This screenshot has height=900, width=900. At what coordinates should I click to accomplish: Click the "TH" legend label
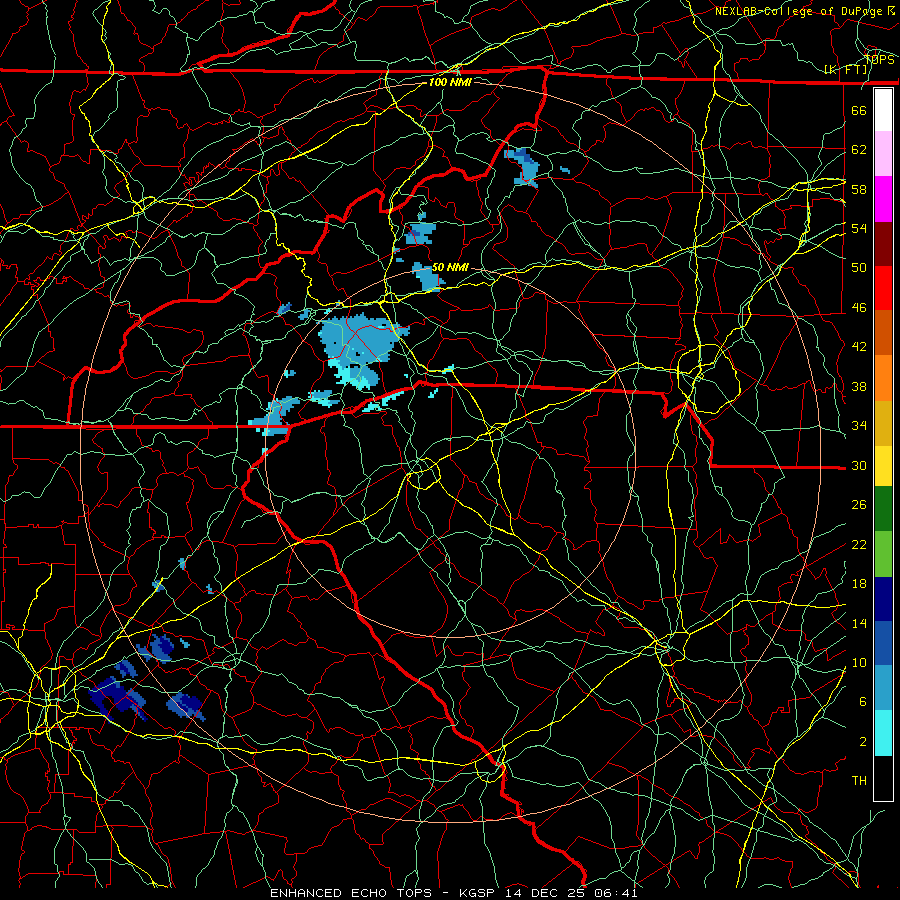(859, 781)
